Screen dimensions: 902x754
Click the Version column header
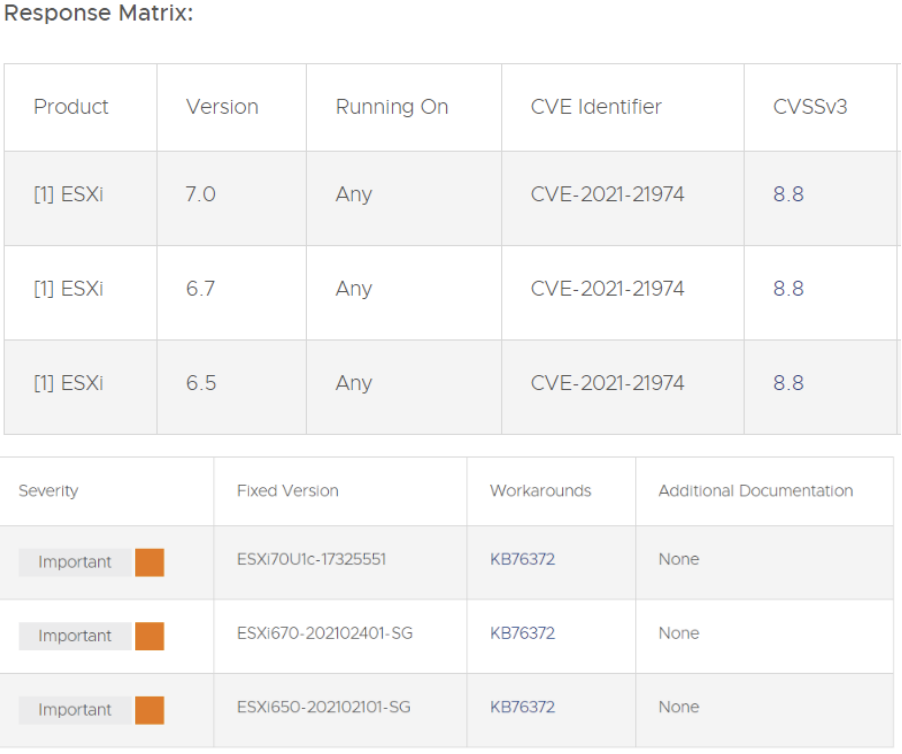[x=217, y=107]
